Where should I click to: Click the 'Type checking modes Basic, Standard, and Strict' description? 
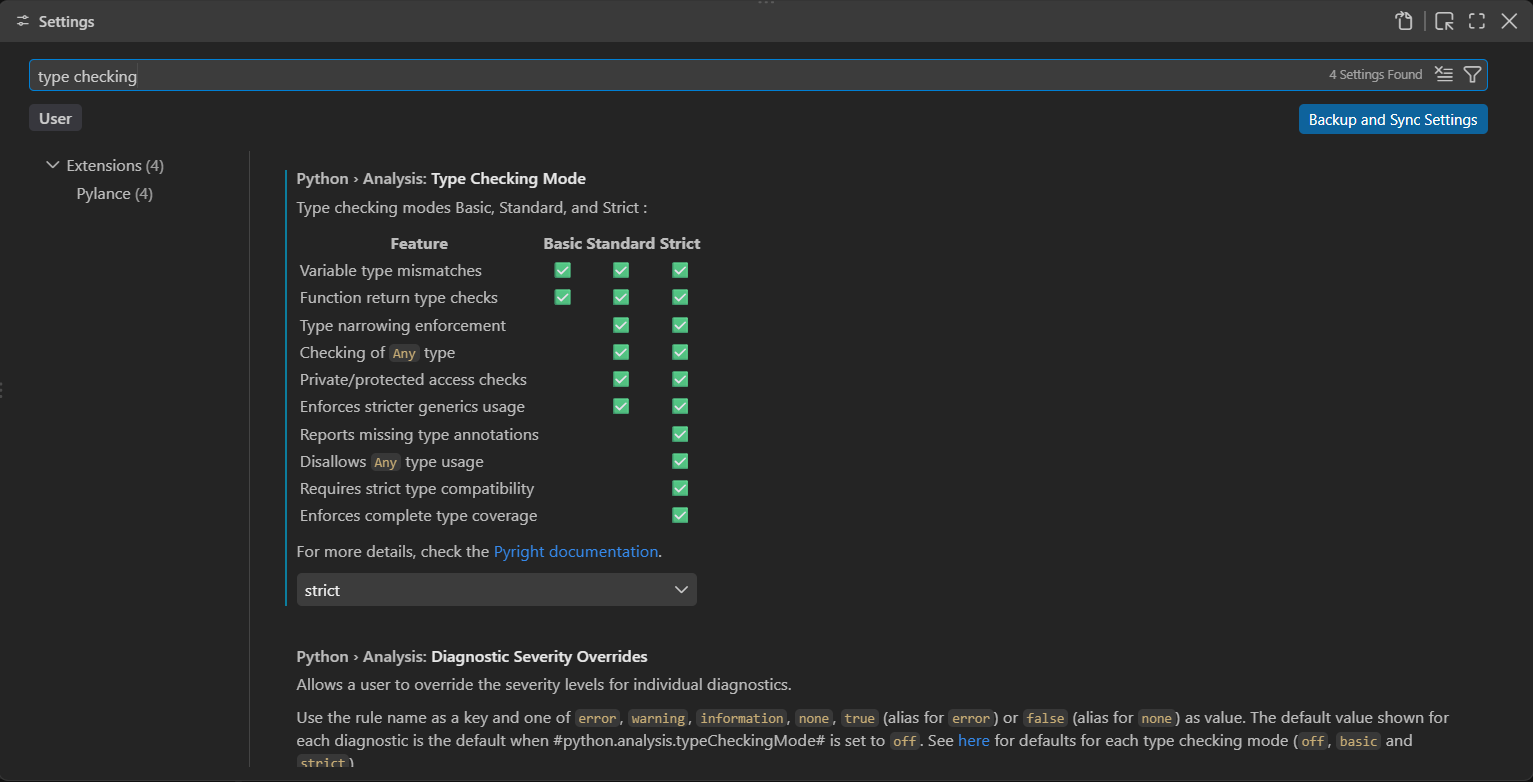coord(472,208)
